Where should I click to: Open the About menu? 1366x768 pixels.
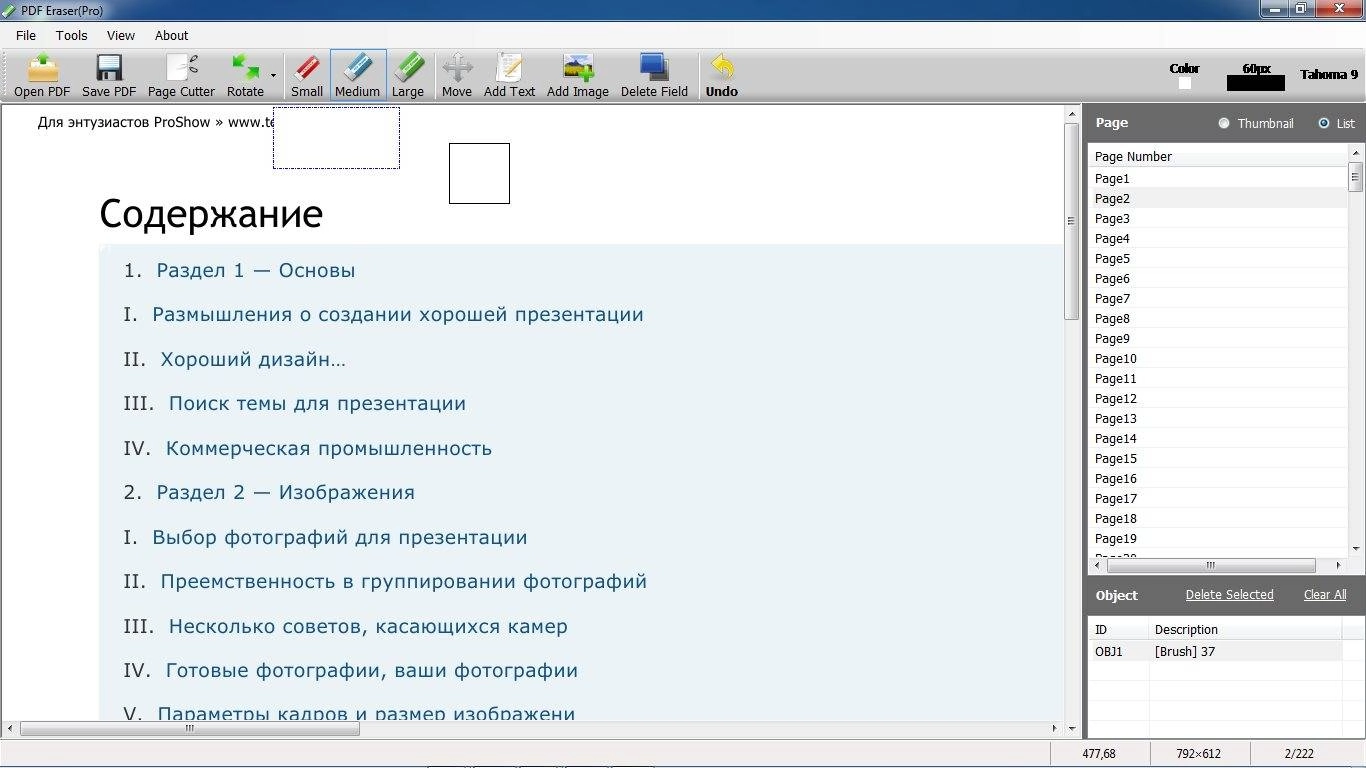pos(172,35)
